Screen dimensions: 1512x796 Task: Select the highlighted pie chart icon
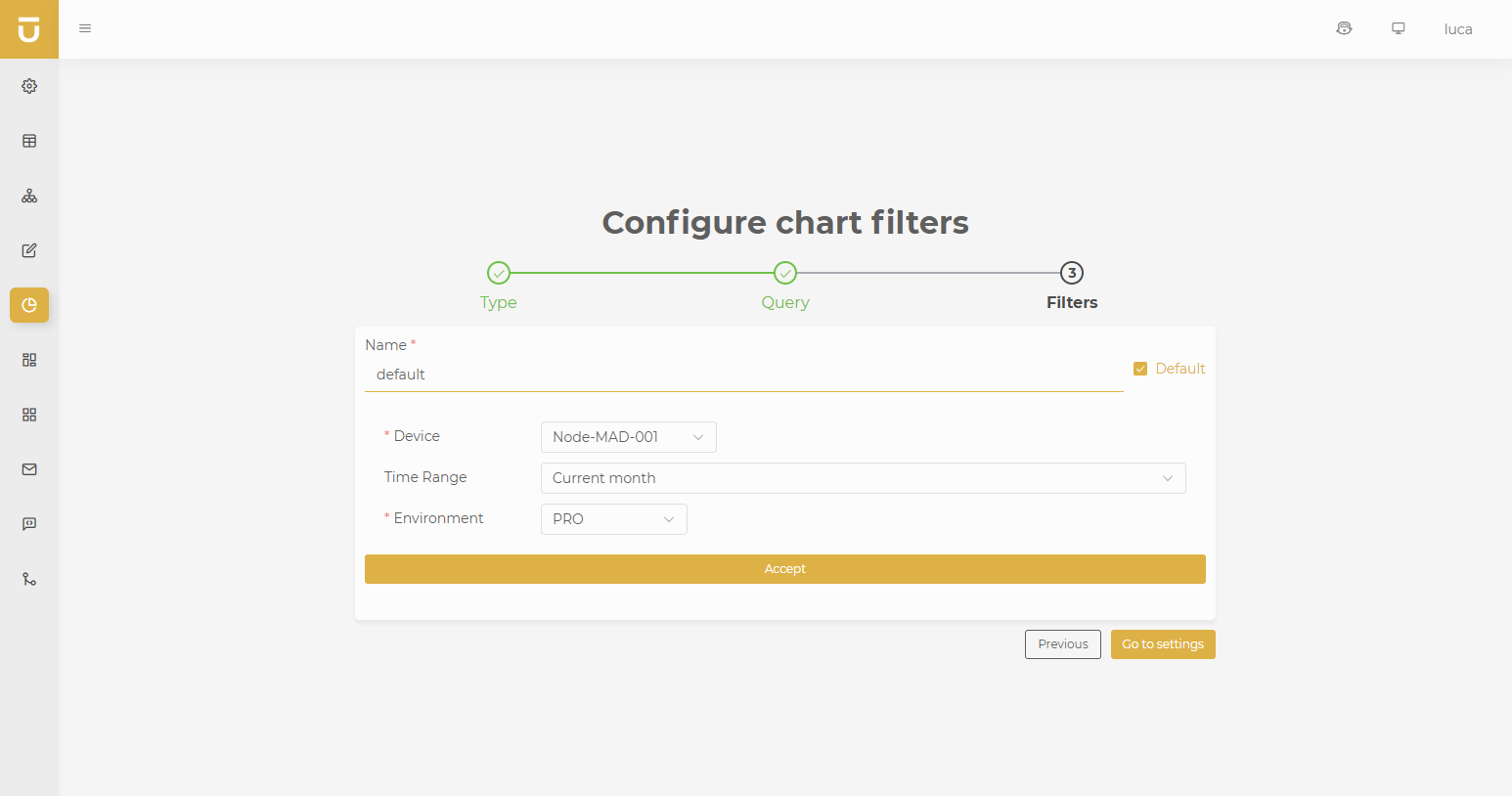(29, 305)
